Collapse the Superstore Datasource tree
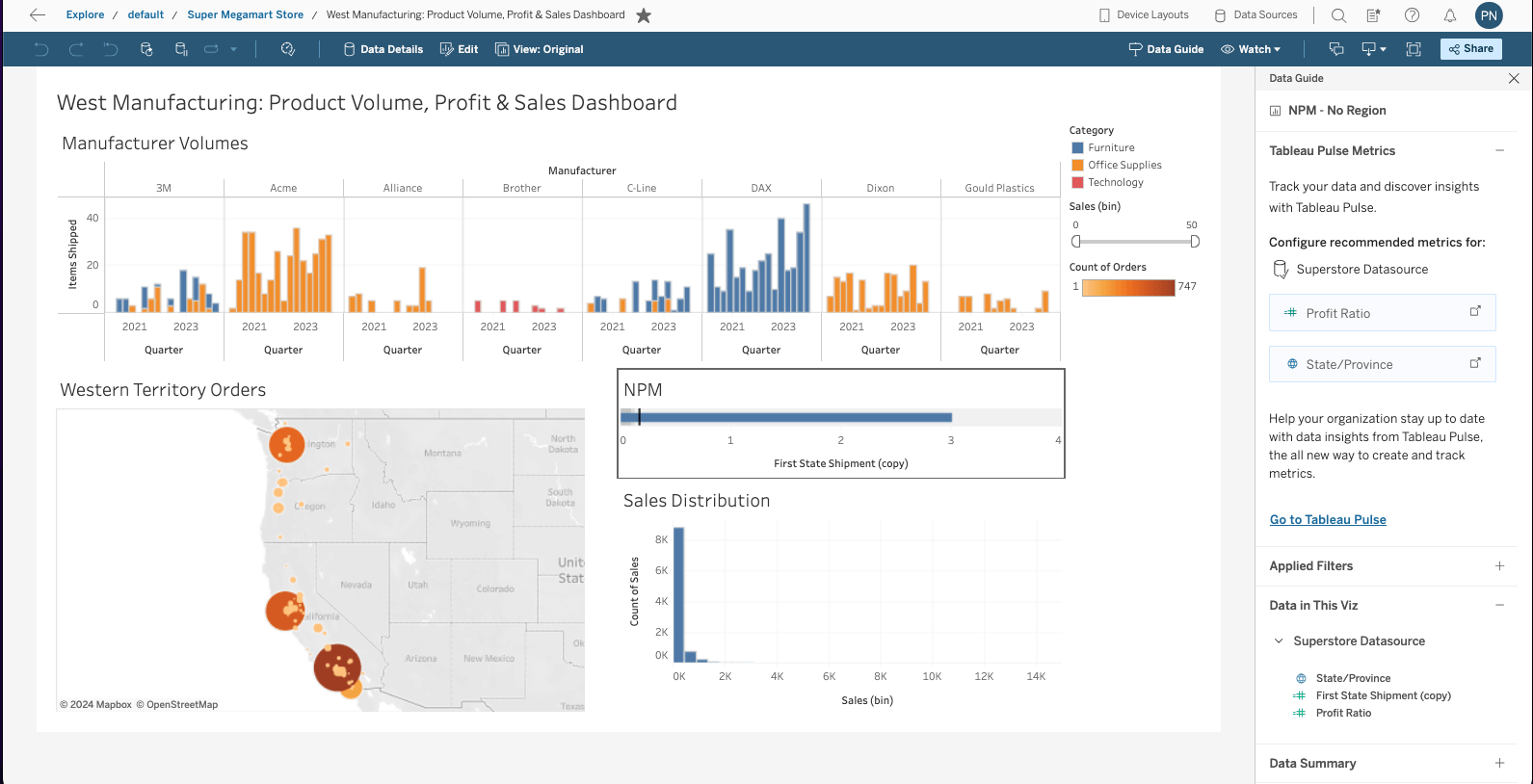 click(x=1279, y=641)
